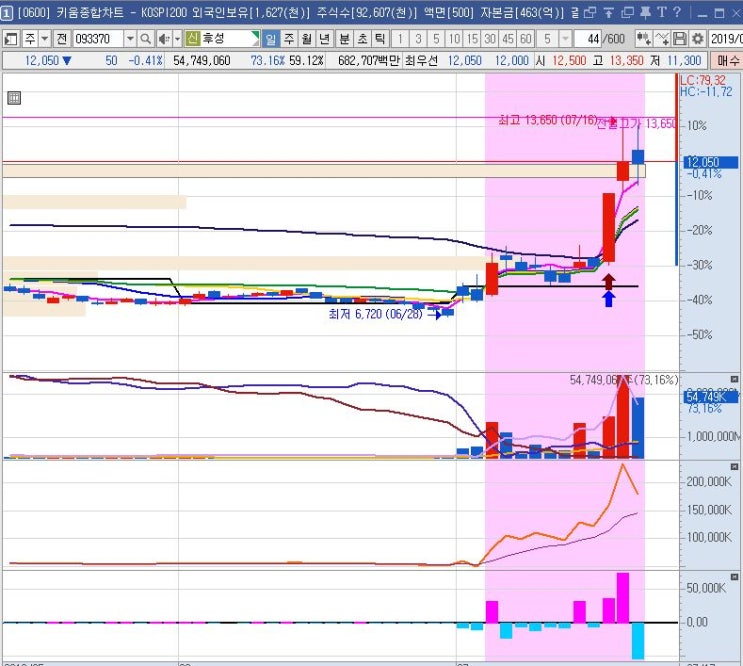The image size is (743, 666).
Task: Select the 월 monthly period button
Action: pos(307,39)
